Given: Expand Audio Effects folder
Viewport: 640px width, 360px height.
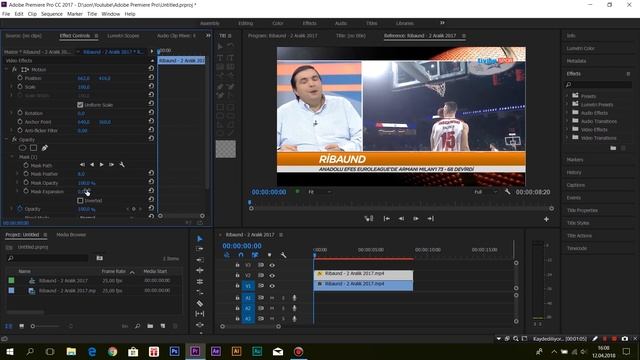Looking at the screenshot, I should click(567, 113).
